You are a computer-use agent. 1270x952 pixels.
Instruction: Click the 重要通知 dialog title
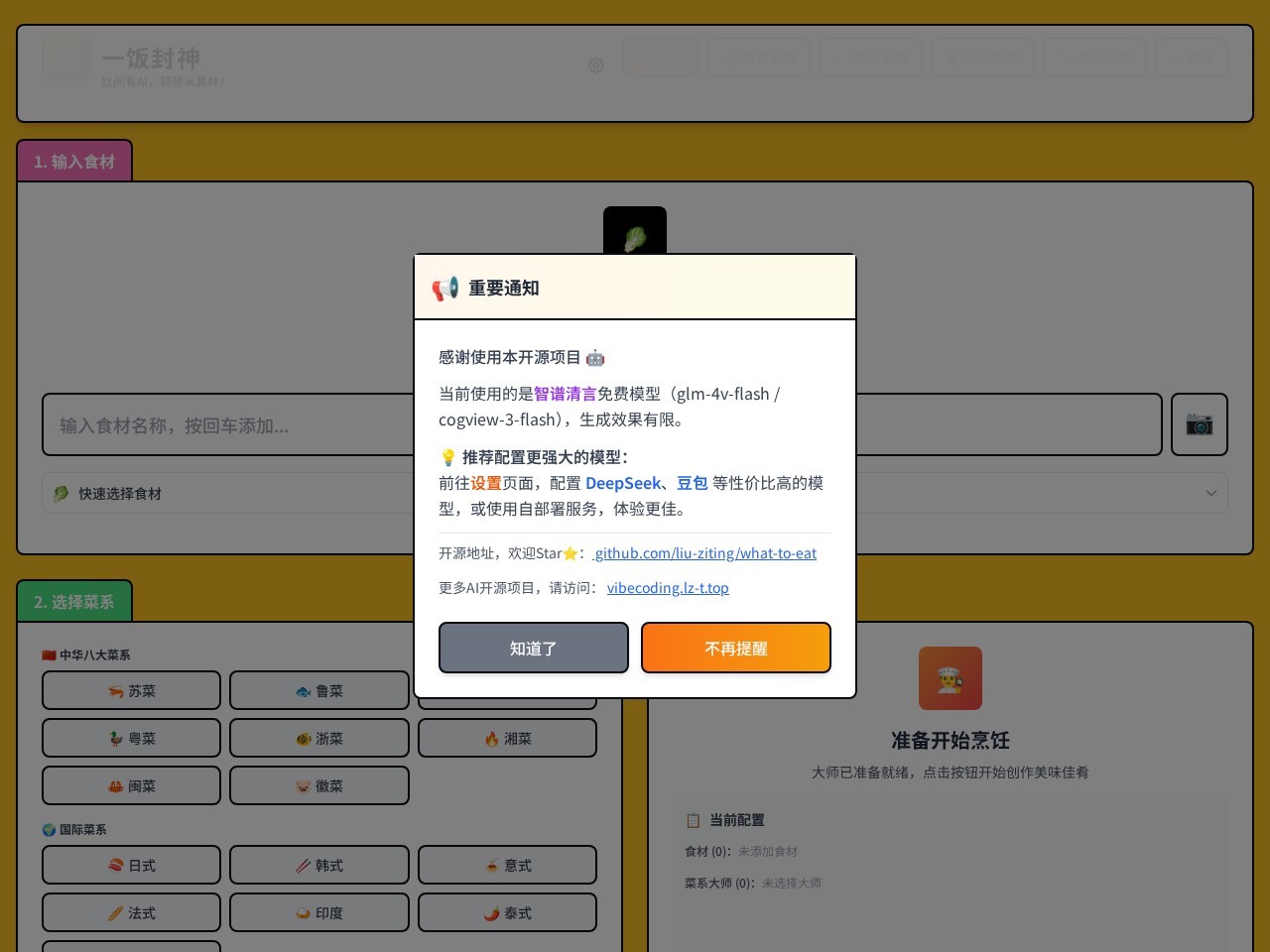click(x=504, y=288)
